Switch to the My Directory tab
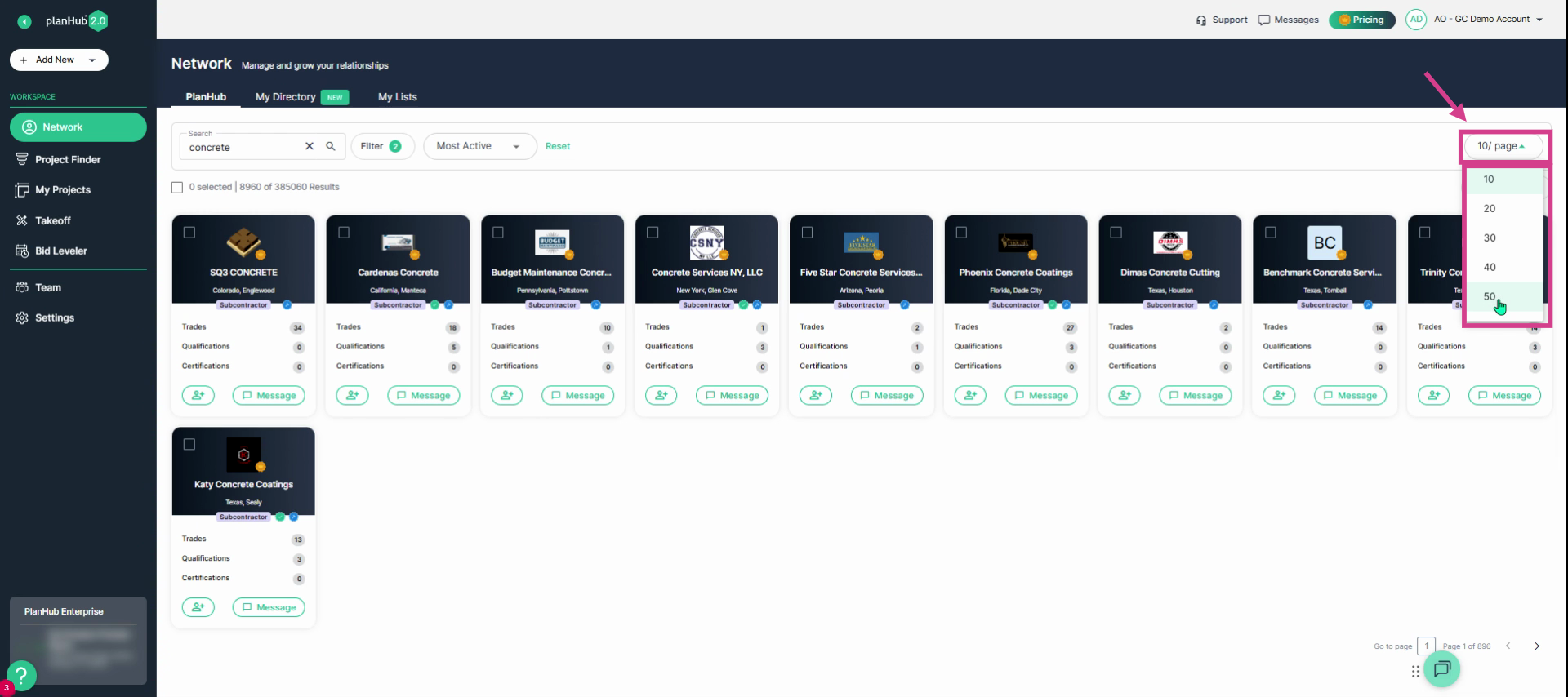Viewport: 1568px width, 697px height. (301, 97)
